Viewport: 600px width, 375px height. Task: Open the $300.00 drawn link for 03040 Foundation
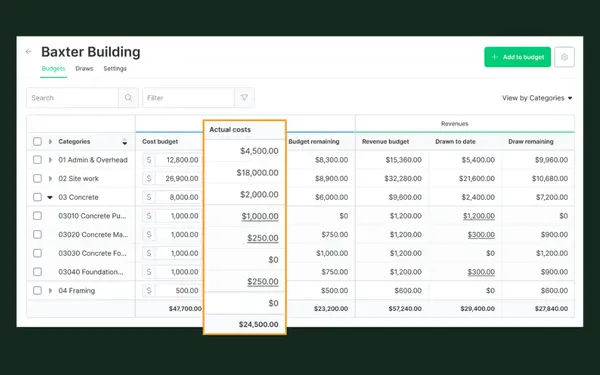(x=481, y=272)
